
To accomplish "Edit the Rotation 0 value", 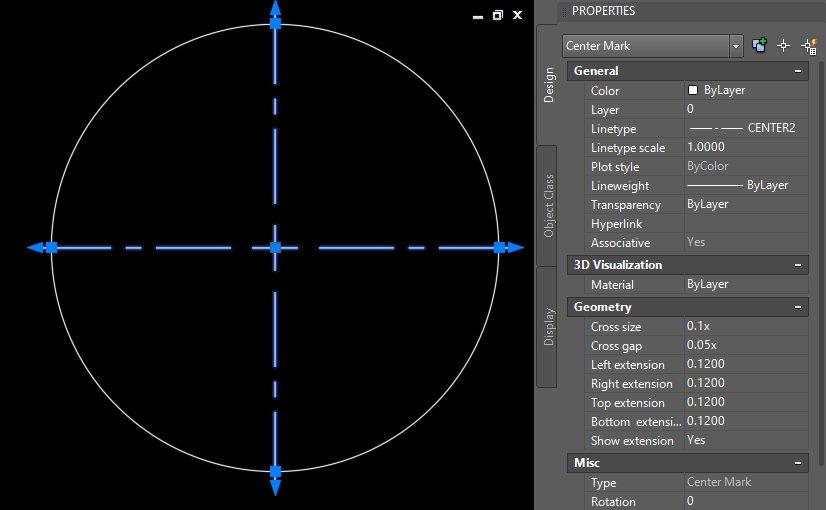I will (746, 501).
